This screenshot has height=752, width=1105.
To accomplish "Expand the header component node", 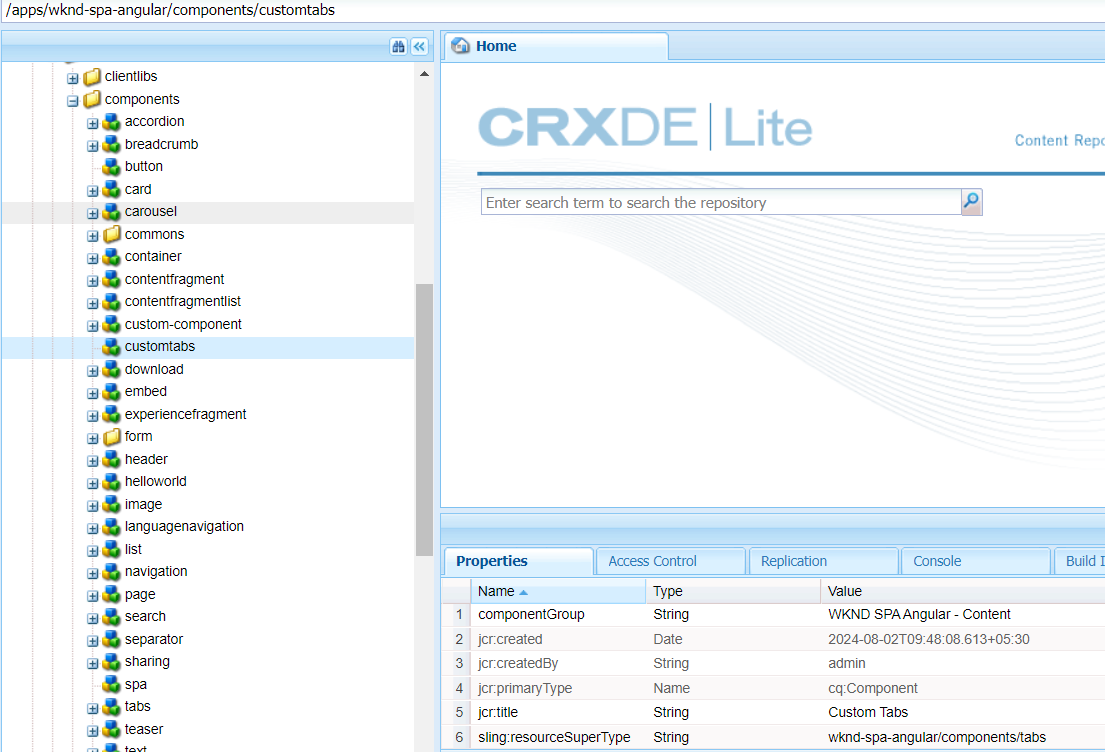I will 92,459.
